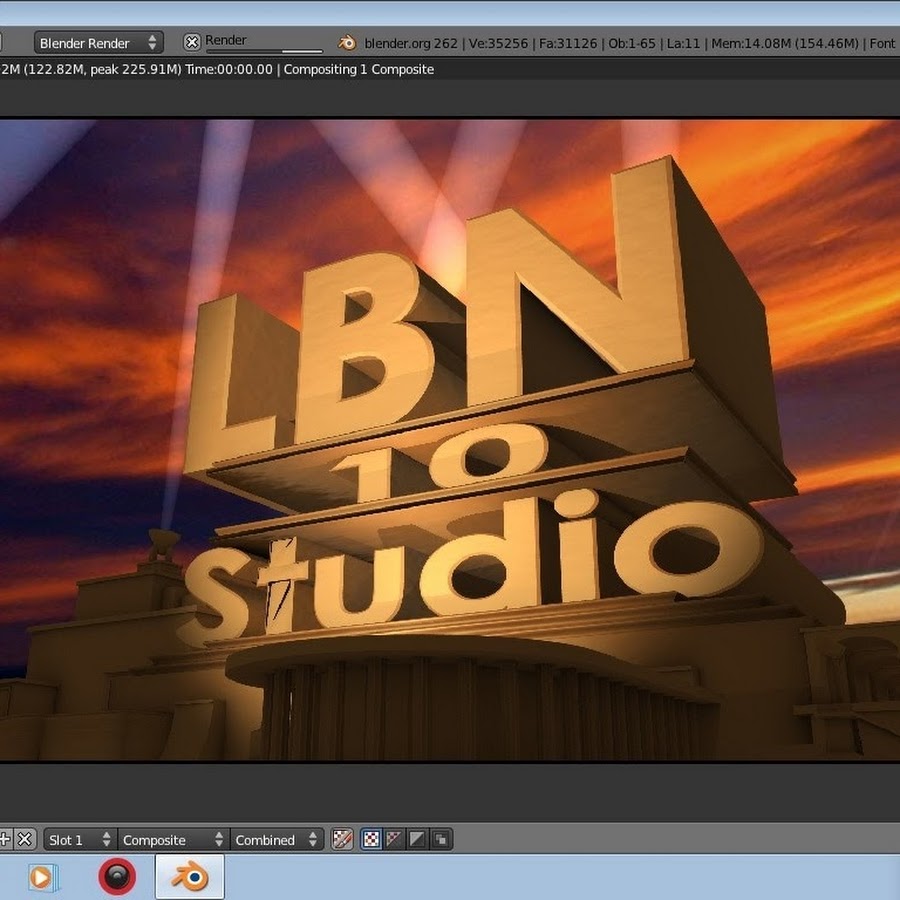This screenshot has width=900, height=900.
Task: Click the Ob:1-65 object count
Action: coord(631,43)
